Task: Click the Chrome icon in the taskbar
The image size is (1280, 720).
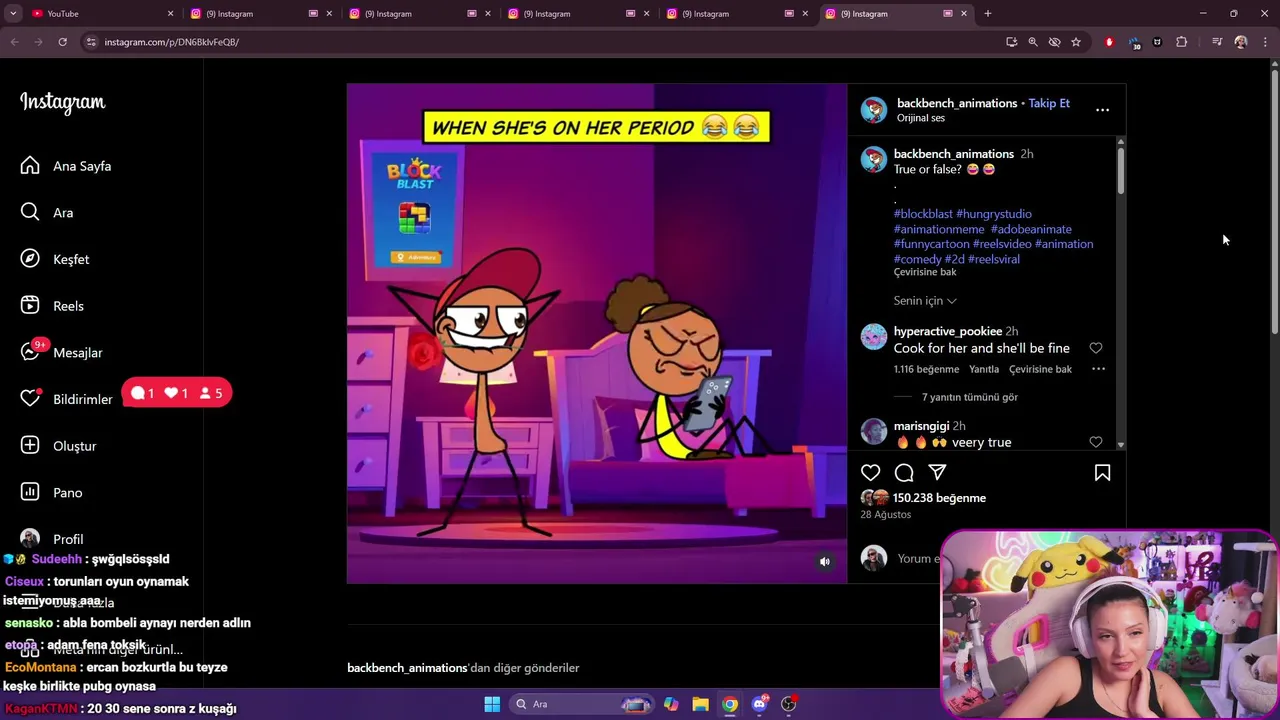Action: (x=730, y=704)
